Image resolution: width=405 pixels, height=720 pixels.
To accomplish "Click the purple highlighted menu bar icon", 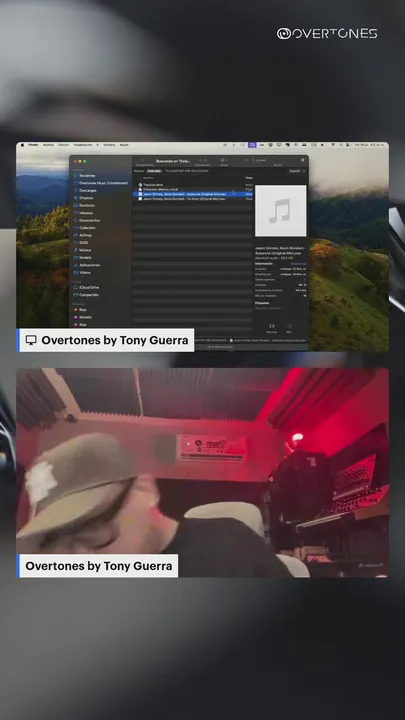I will click(253, 145).
